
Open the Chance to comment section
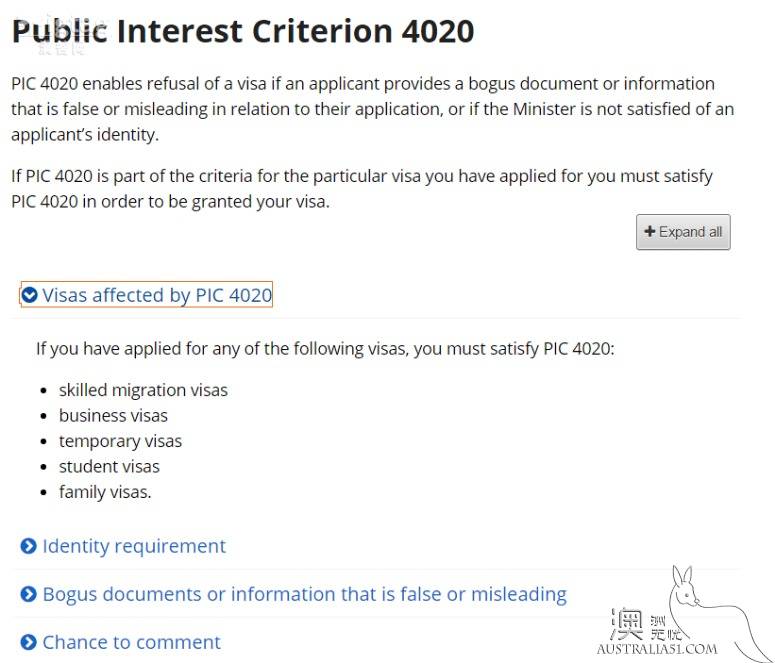121,642
